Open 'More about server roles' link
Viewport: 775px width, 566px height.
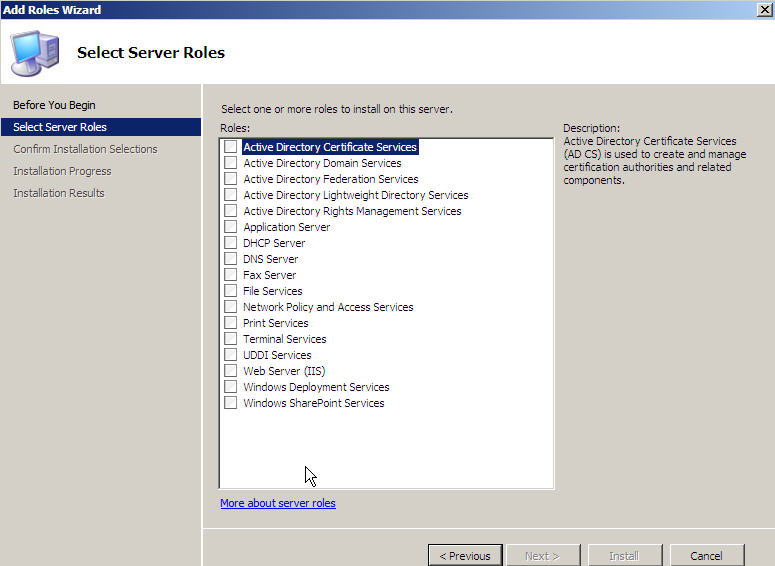pyautogui.click(x=278, y=503)
